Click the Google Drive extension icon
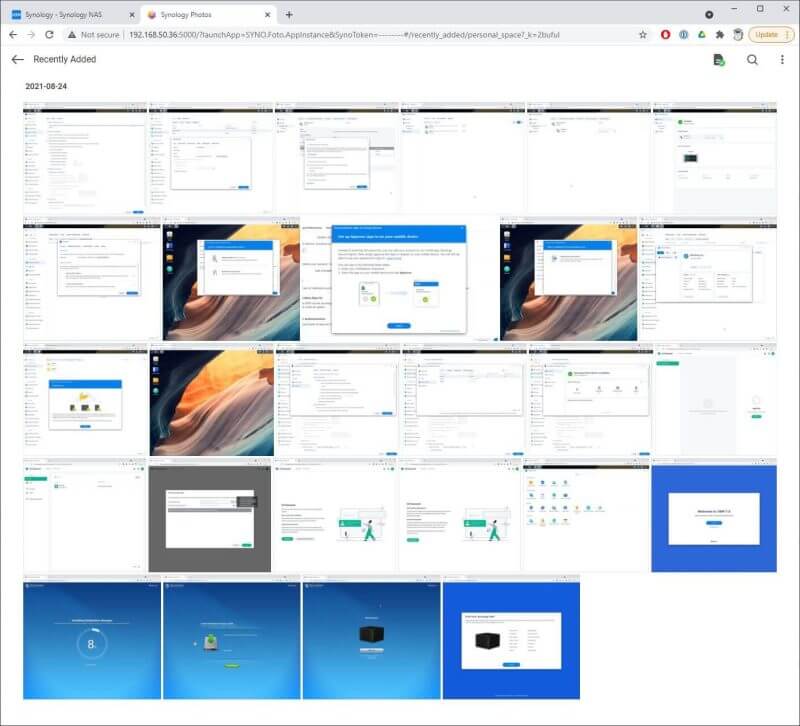The image size is (800, 726). (702, 34)
